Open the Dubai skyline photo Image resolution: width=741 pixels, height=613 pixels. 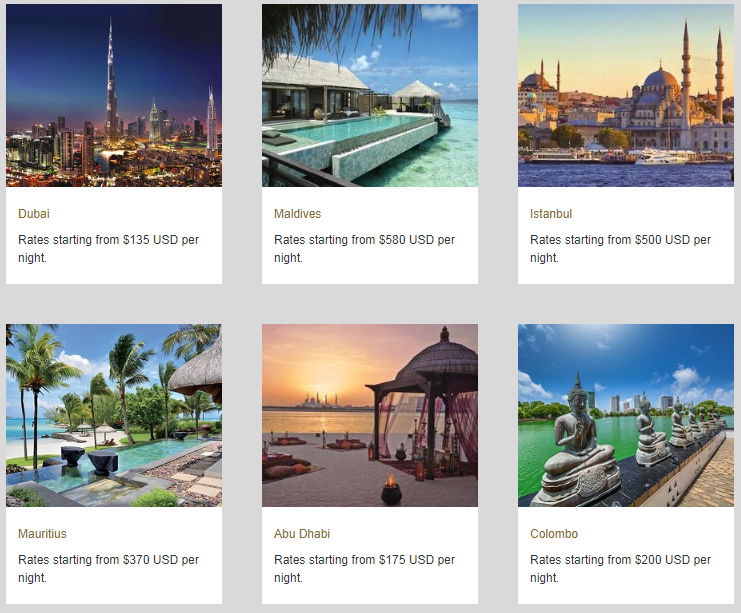pyautogui.click(x=114, y=95)
